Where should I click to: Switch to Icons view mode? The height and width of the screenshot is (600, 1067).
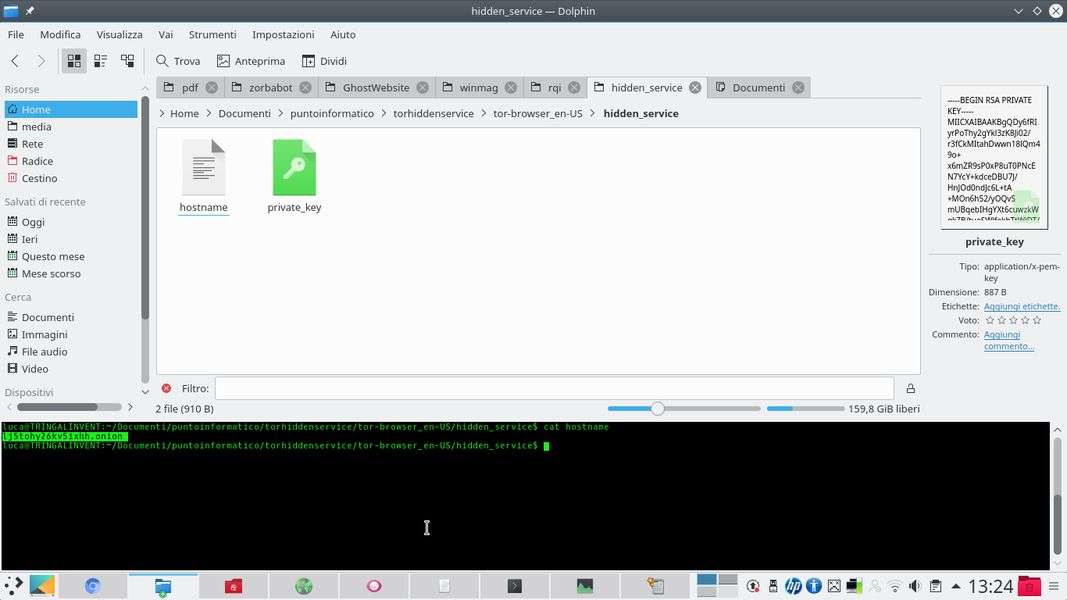(74, 61)
